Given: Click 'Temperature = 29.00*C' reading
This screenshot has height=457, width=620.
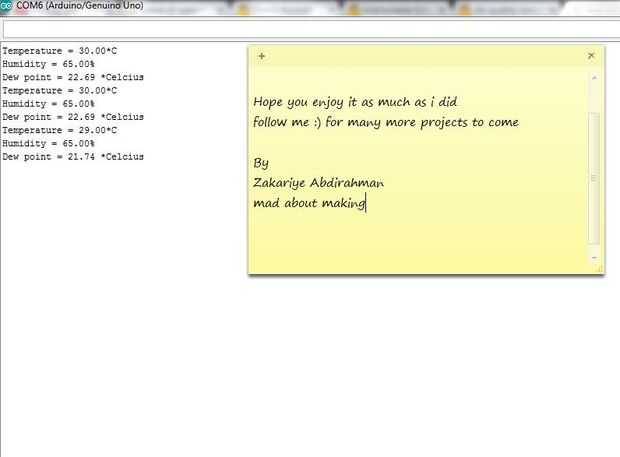Looking at the screenshot, I should [60, 130].
